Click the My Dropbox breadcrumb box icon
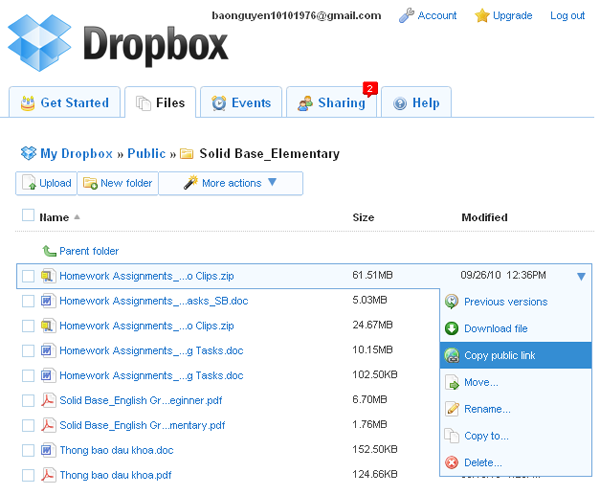Screen dimensions: 600x495 tap(29, 153)
